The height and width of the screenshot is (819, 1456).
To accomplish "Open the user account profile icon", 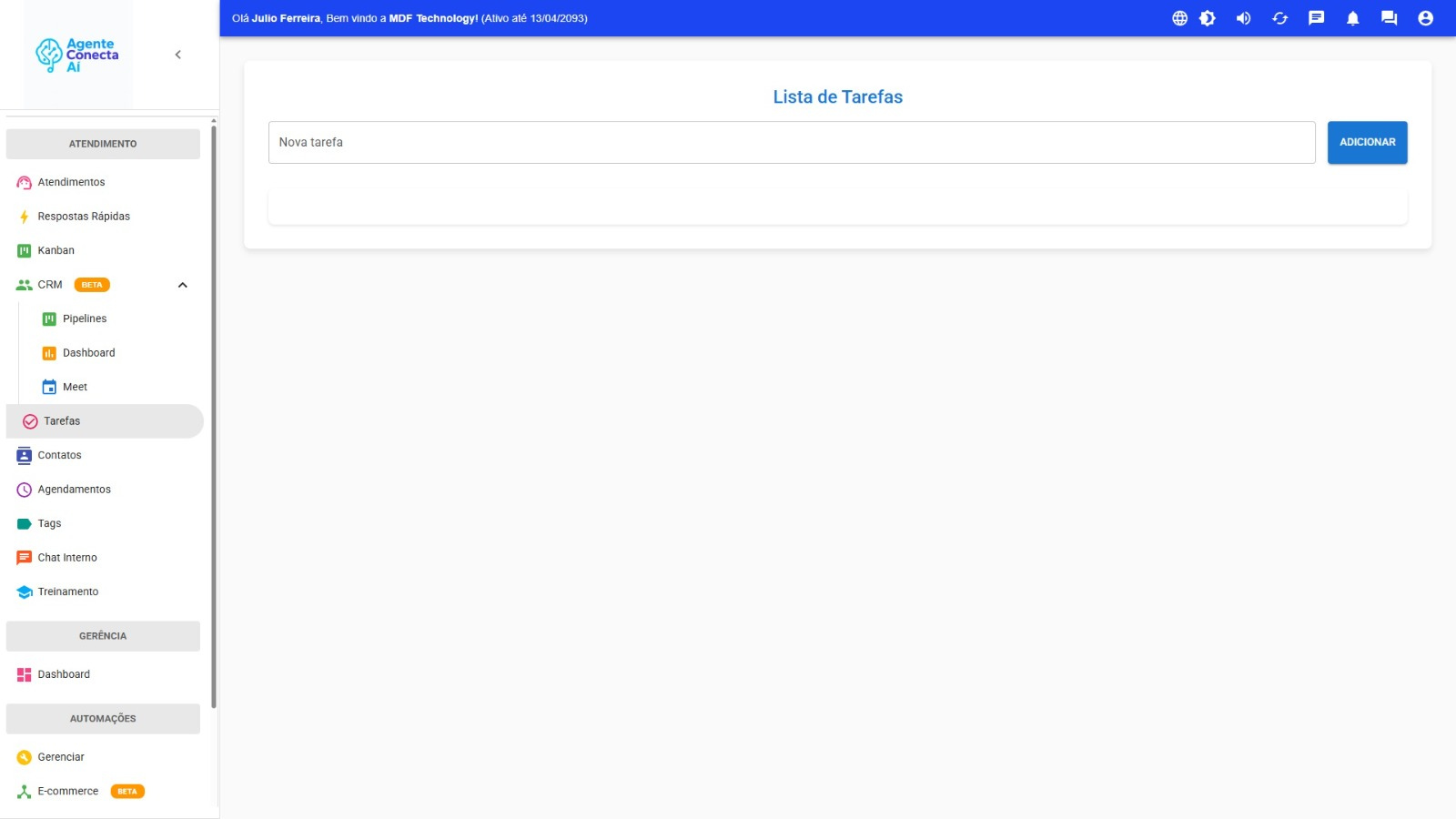I will click(1425, 18).
